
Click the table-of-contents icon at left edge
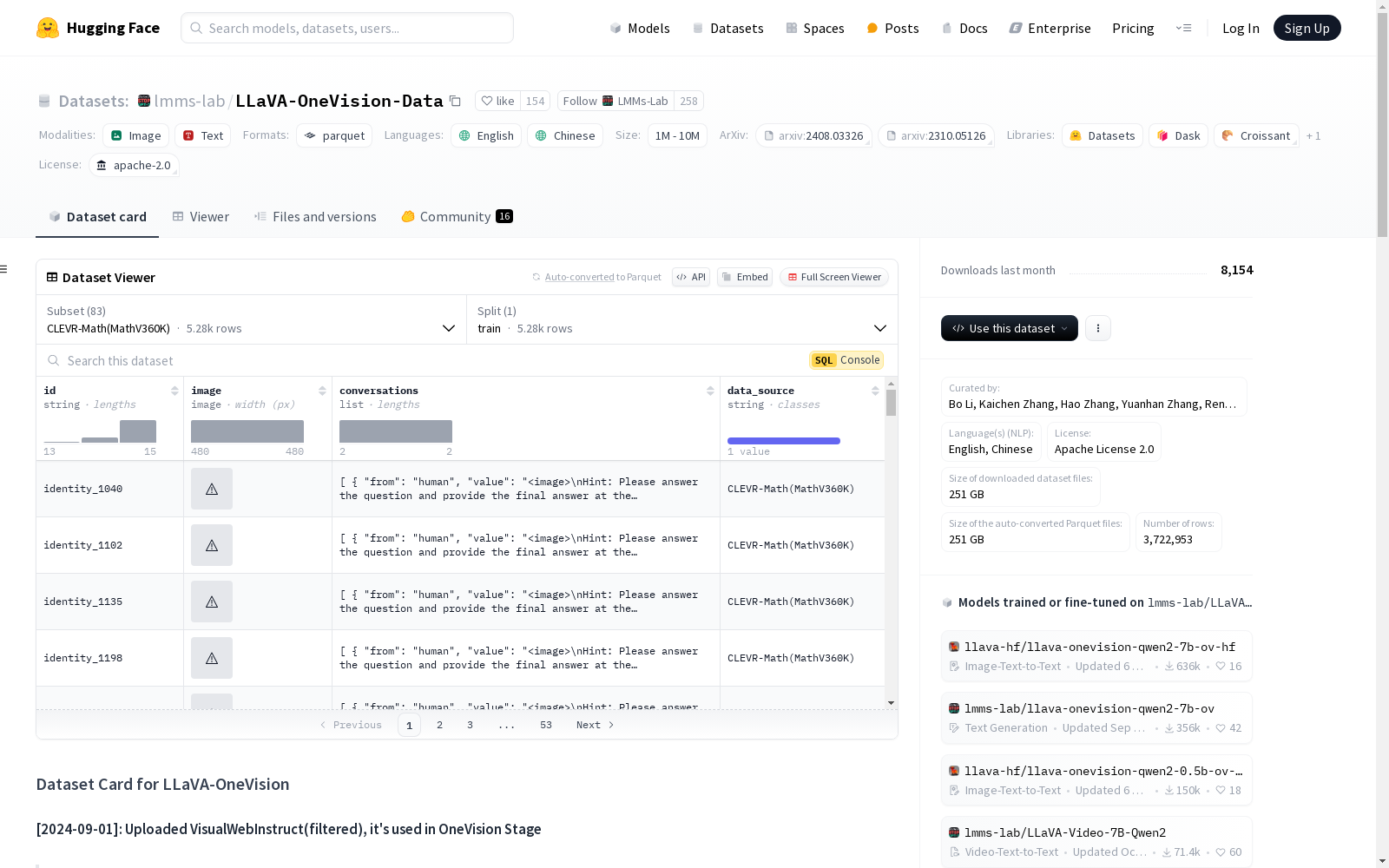[x=3, y=269]
